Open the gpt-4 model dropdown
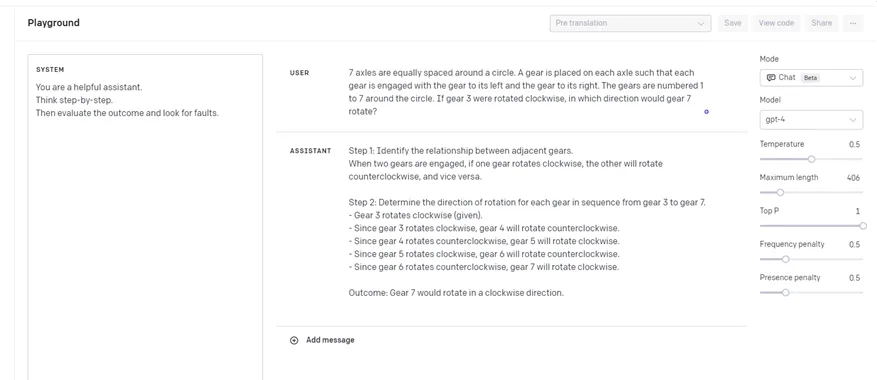This screenshot has width=877, height=380. (811, 119)
